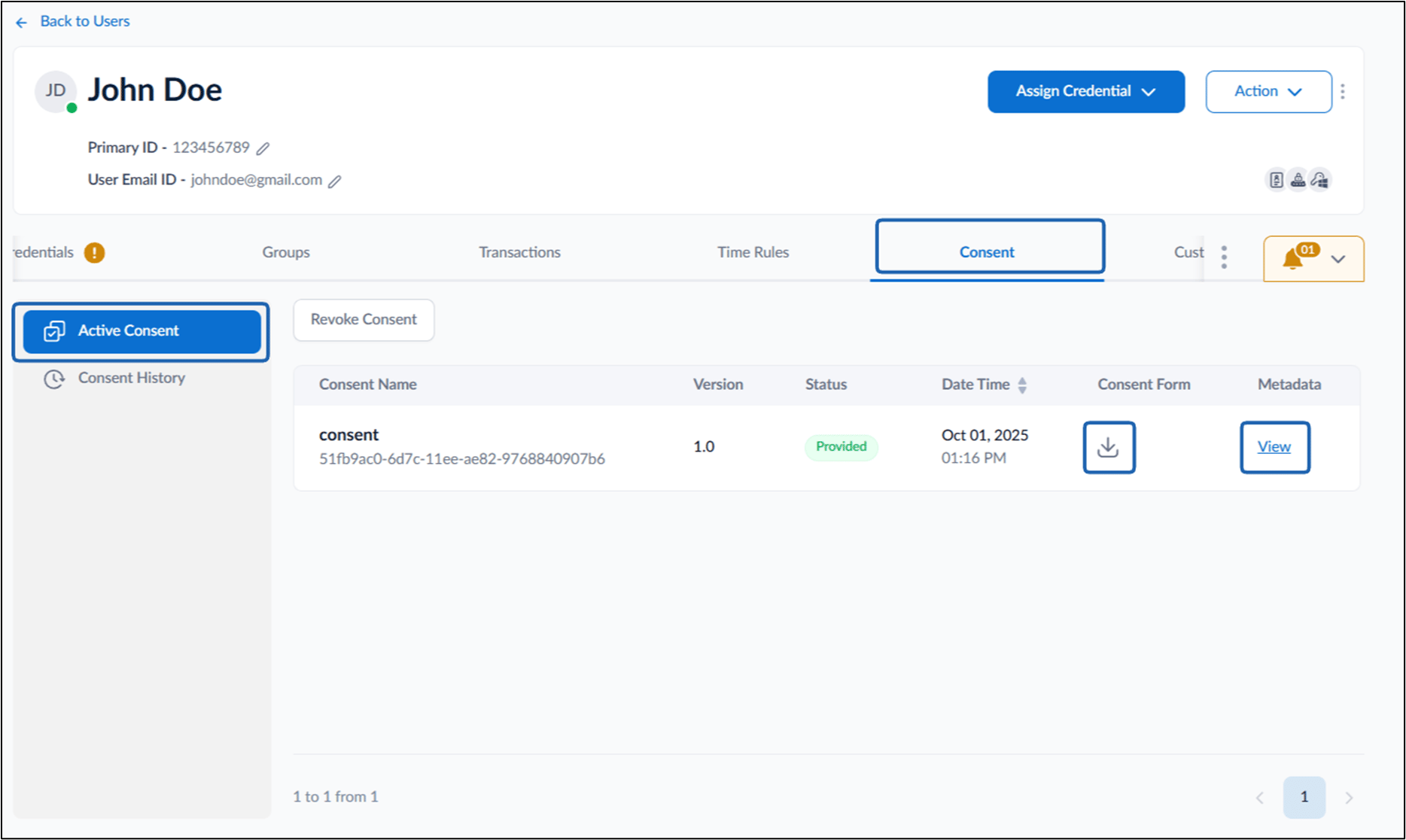The height and width of the screenshot is (840, 1406).
Task: Click the password lock credential icon
Action: click(x=1298, y=180)
